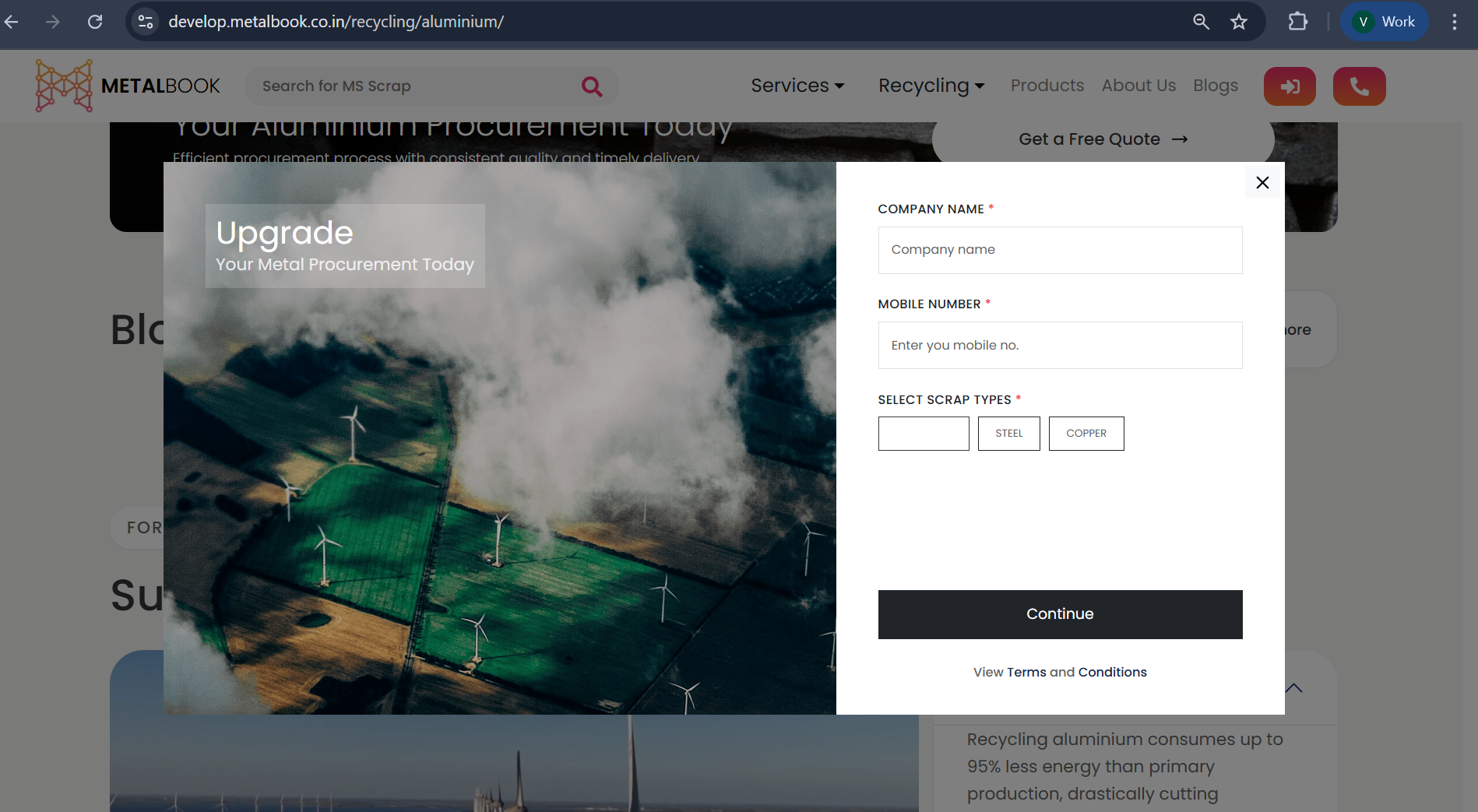Click the red phone call icon
This screenshot has width=1478, height=812.
(1359, 86)
